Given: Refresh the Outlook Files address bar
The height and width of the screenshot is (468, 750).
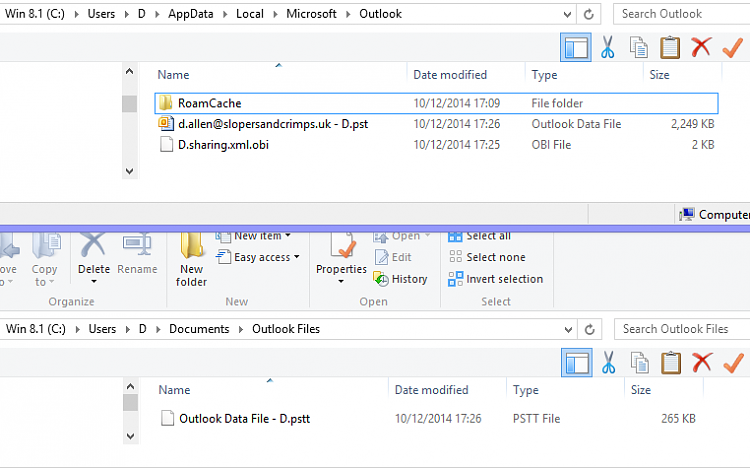Looking at the screenshot, I should pos(590,330).
